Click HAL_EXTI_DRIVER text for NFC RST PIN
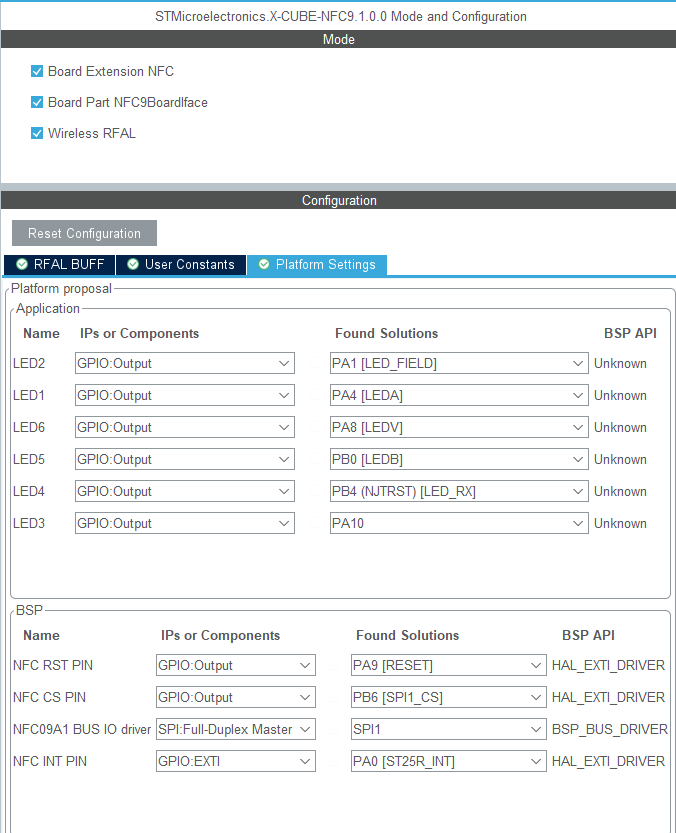The height and width of the screenshot is (833, 676). pyautogui.click(x=608, y=665)
